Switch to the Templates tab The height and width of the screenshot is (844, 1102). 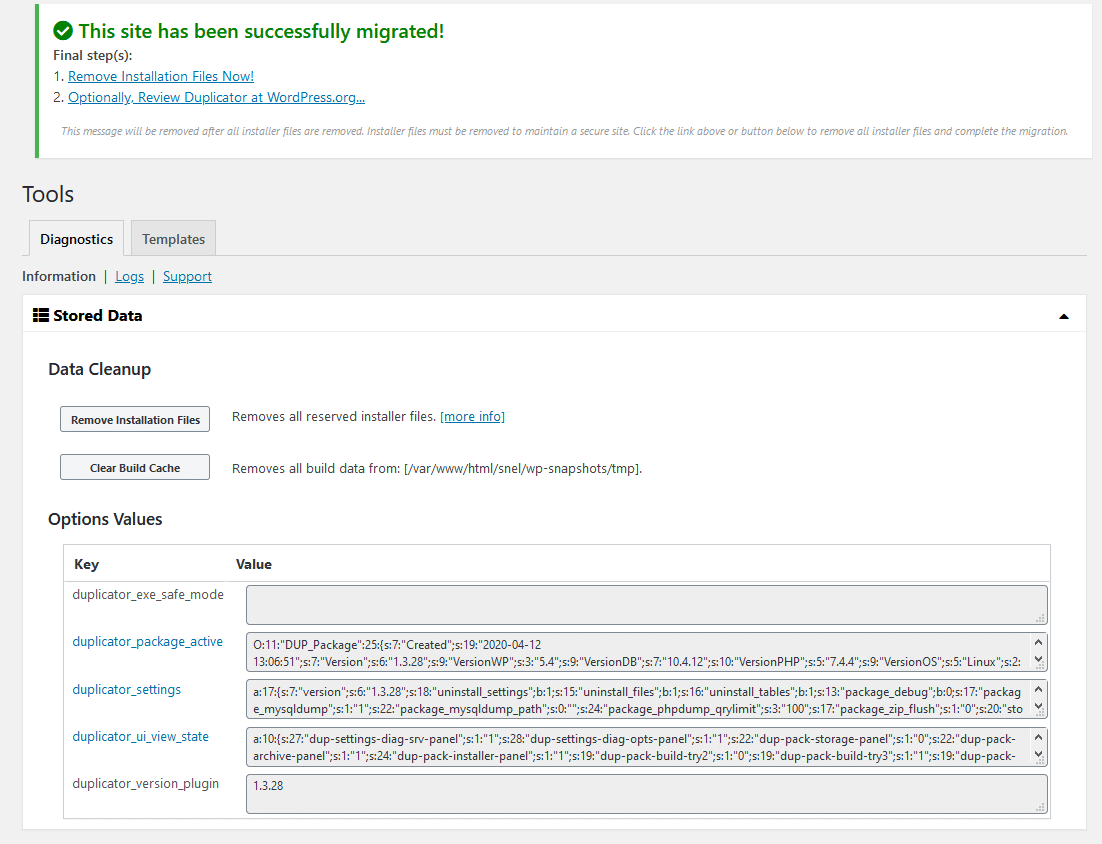[173, 239]
